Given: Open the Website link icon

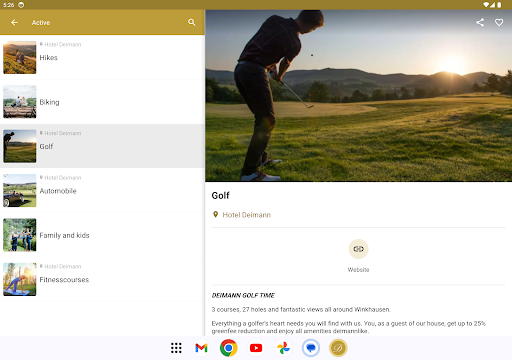Looking at the screenshot, I should (358, 249).
